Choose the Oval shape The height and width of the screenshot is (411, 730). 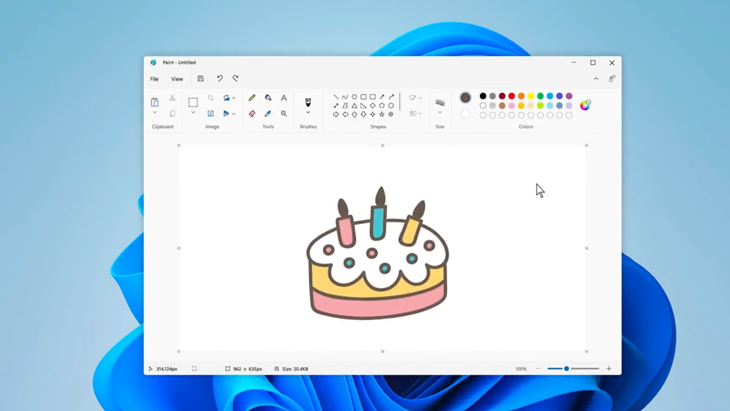point(354,97)
